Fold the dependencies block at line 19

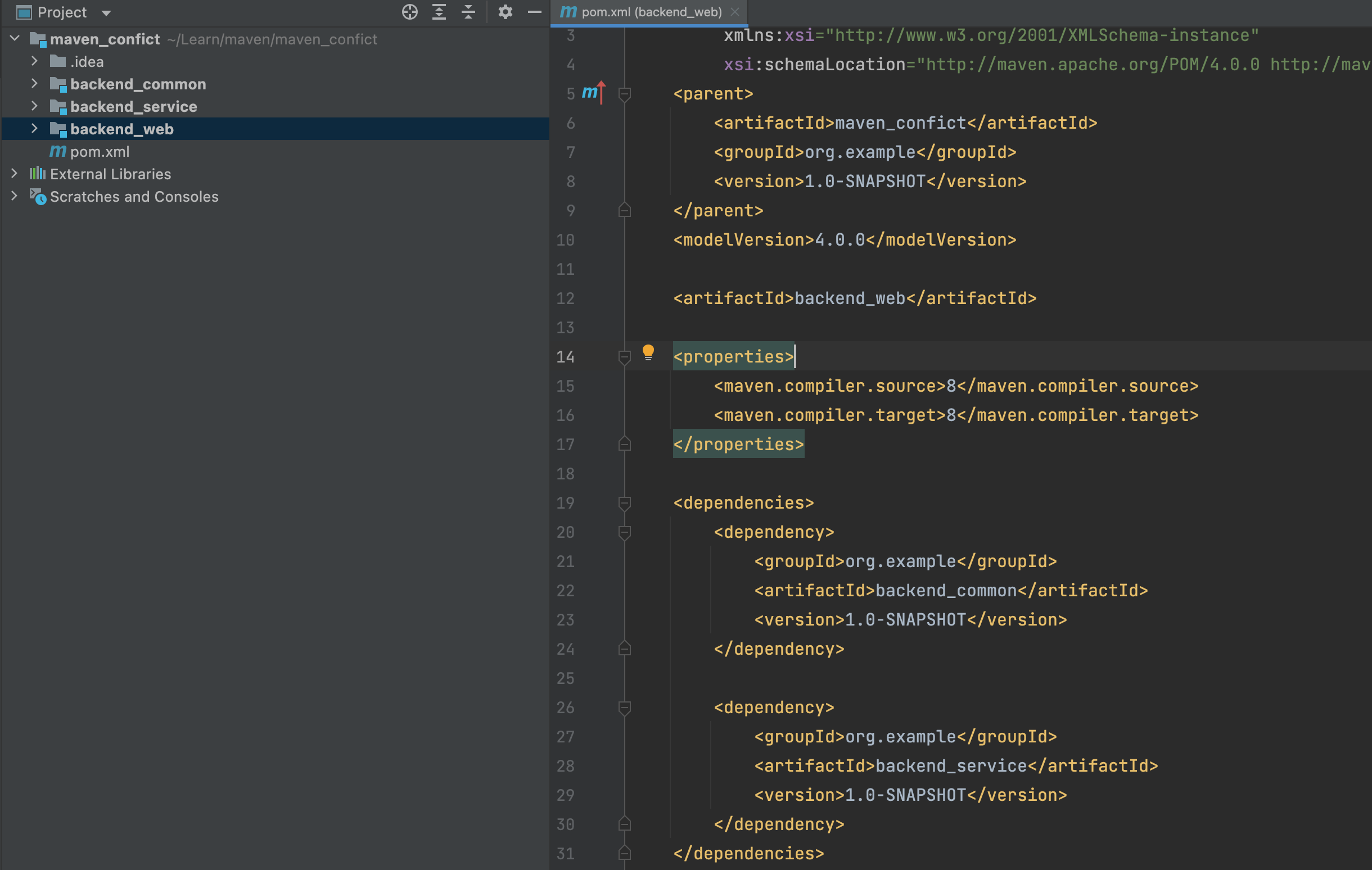point(625,503)
